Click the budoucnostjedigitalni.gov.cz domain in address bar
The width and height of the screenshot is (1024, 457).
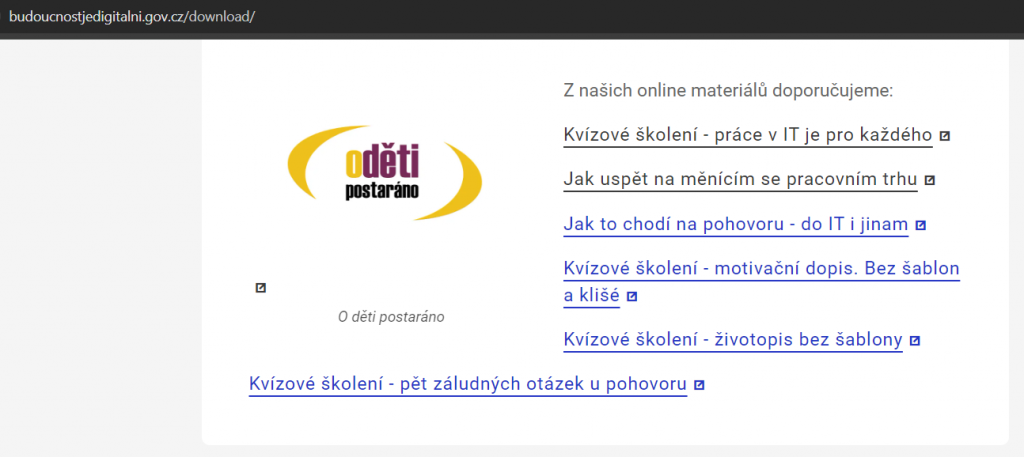click(x=98, y=17)
